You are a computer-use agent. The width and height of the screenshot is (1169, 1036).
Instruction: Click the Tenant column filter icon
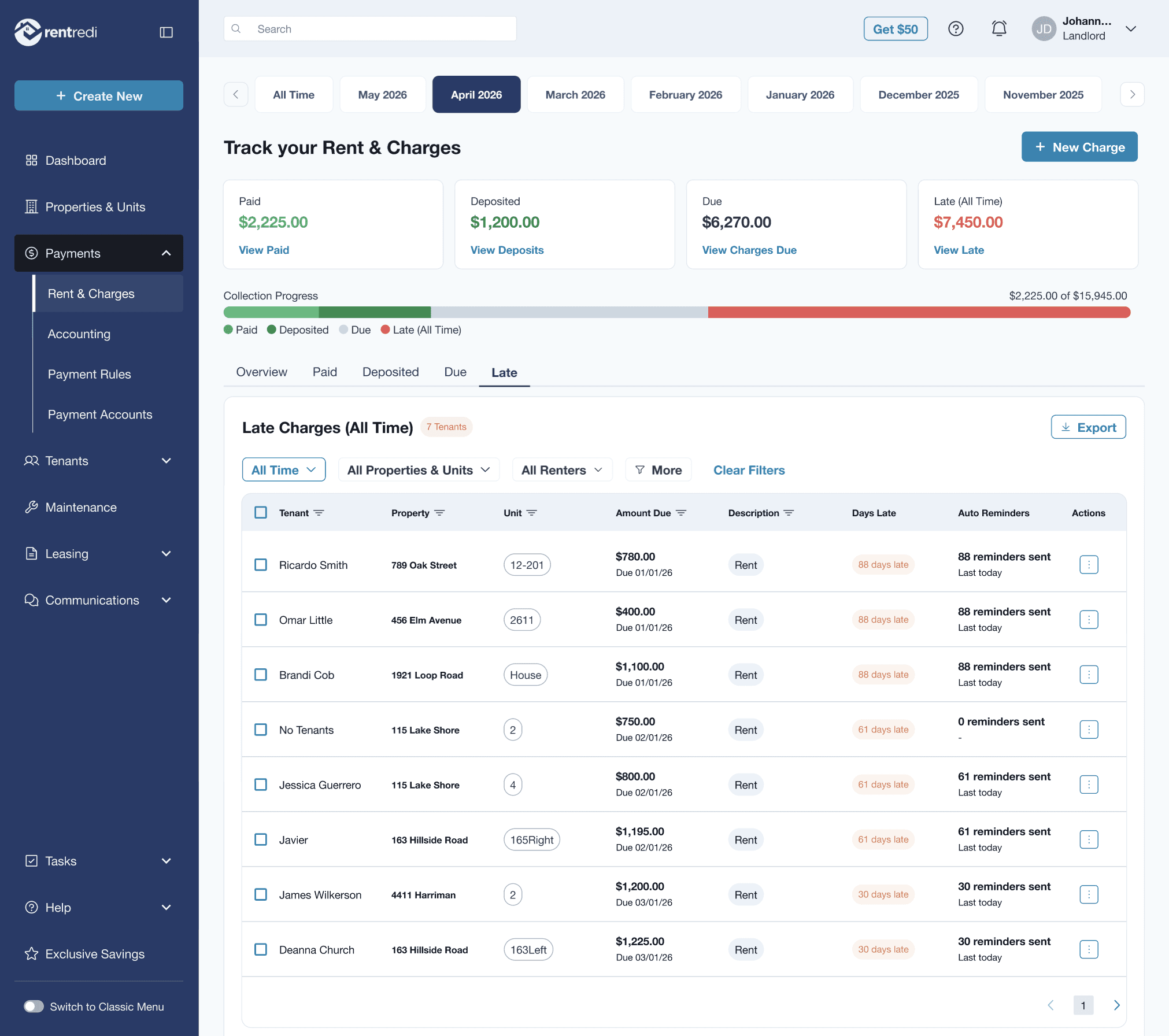click(x=319, y=513)
